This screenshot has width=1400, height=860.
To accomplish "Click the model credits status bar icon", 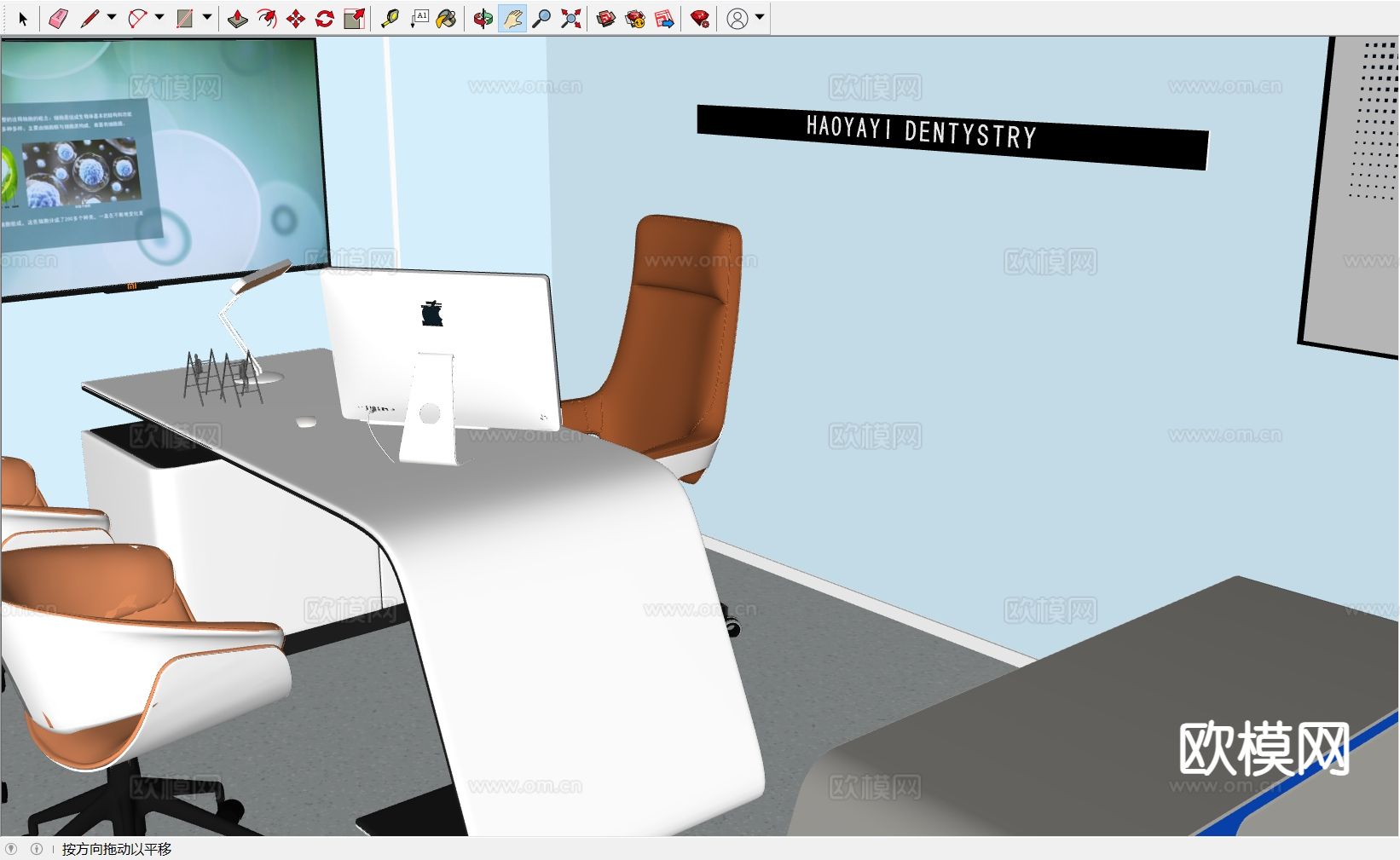I will 37,849.
